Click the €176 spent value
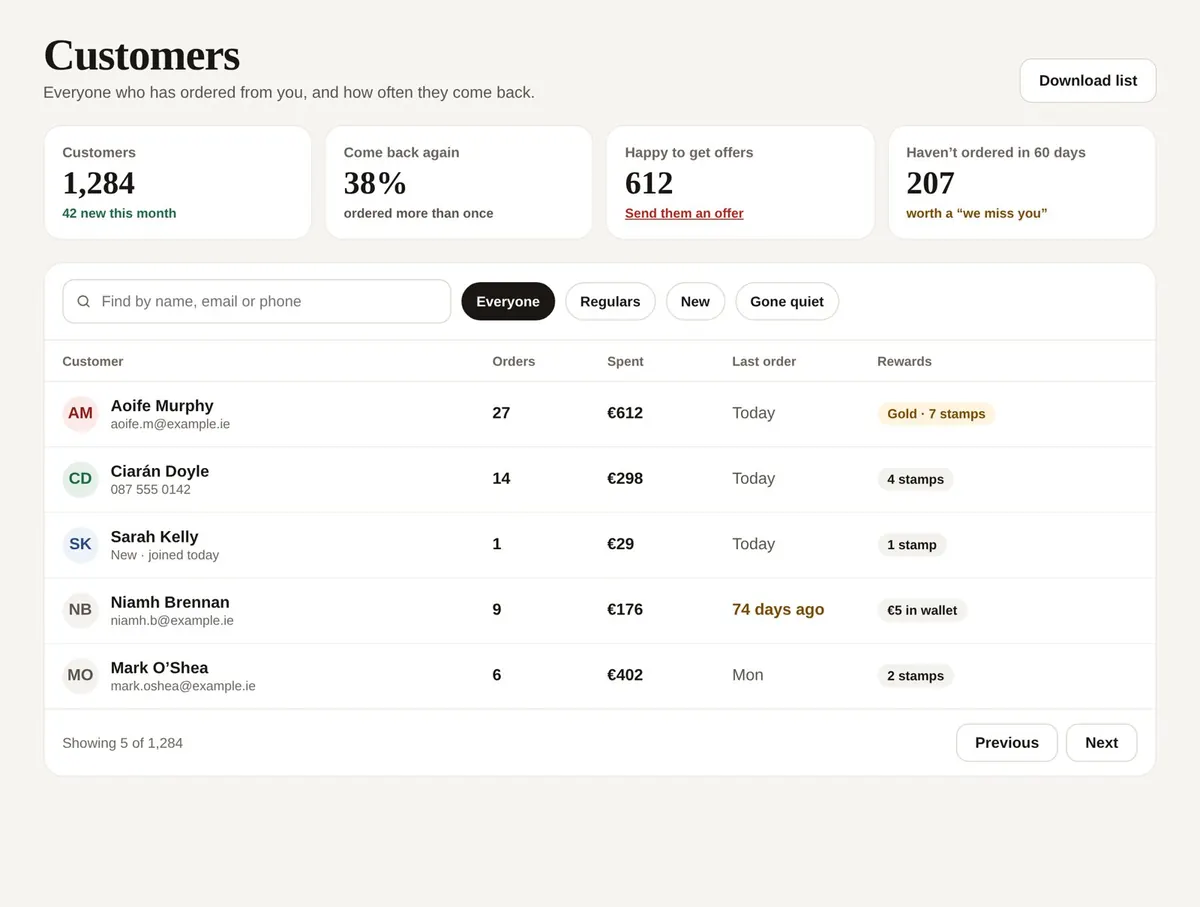Screen dimensions: 1200x907 coord(625,609)
